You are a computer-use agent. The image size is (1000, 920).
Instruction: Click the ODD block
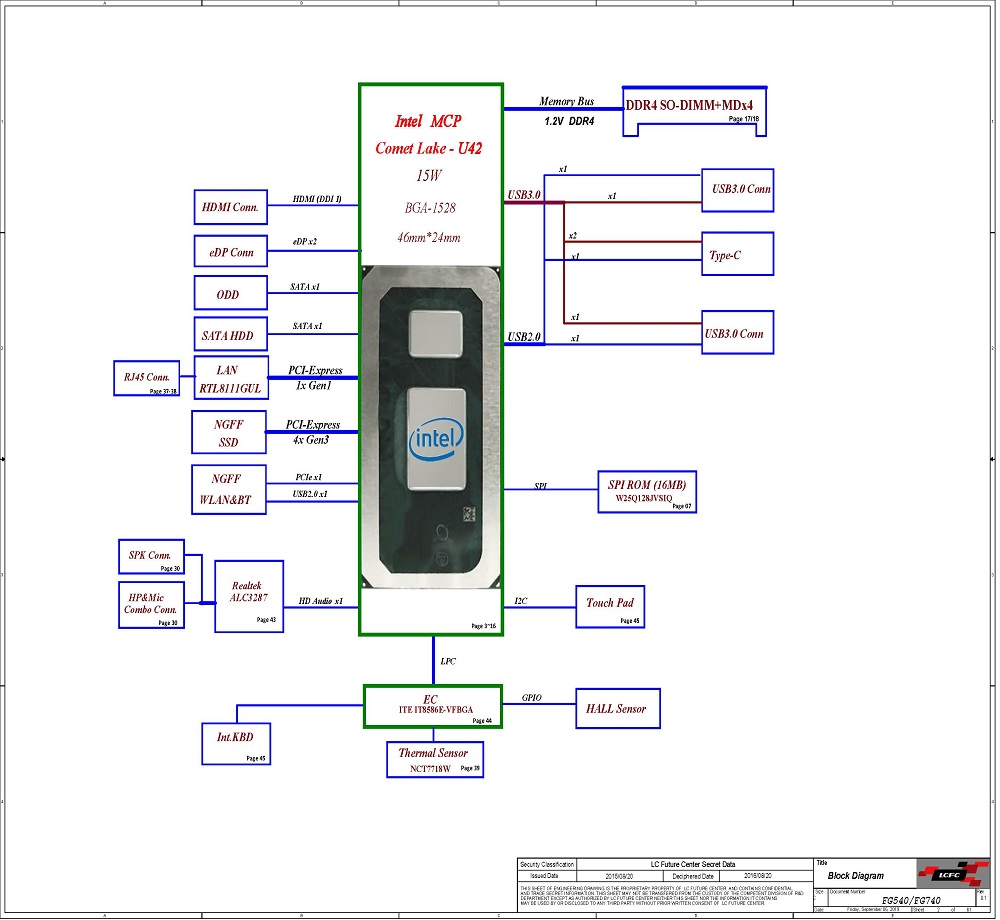click(x=229, y=294)
